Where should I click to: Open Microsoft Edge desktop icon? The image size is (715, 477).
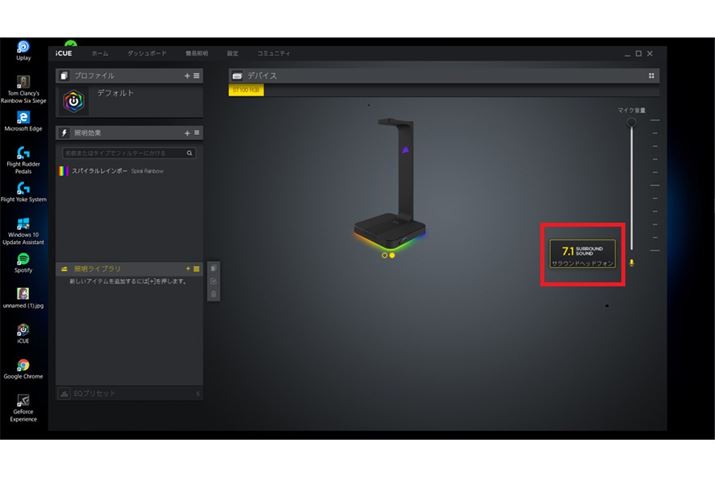tap(23, 121)
